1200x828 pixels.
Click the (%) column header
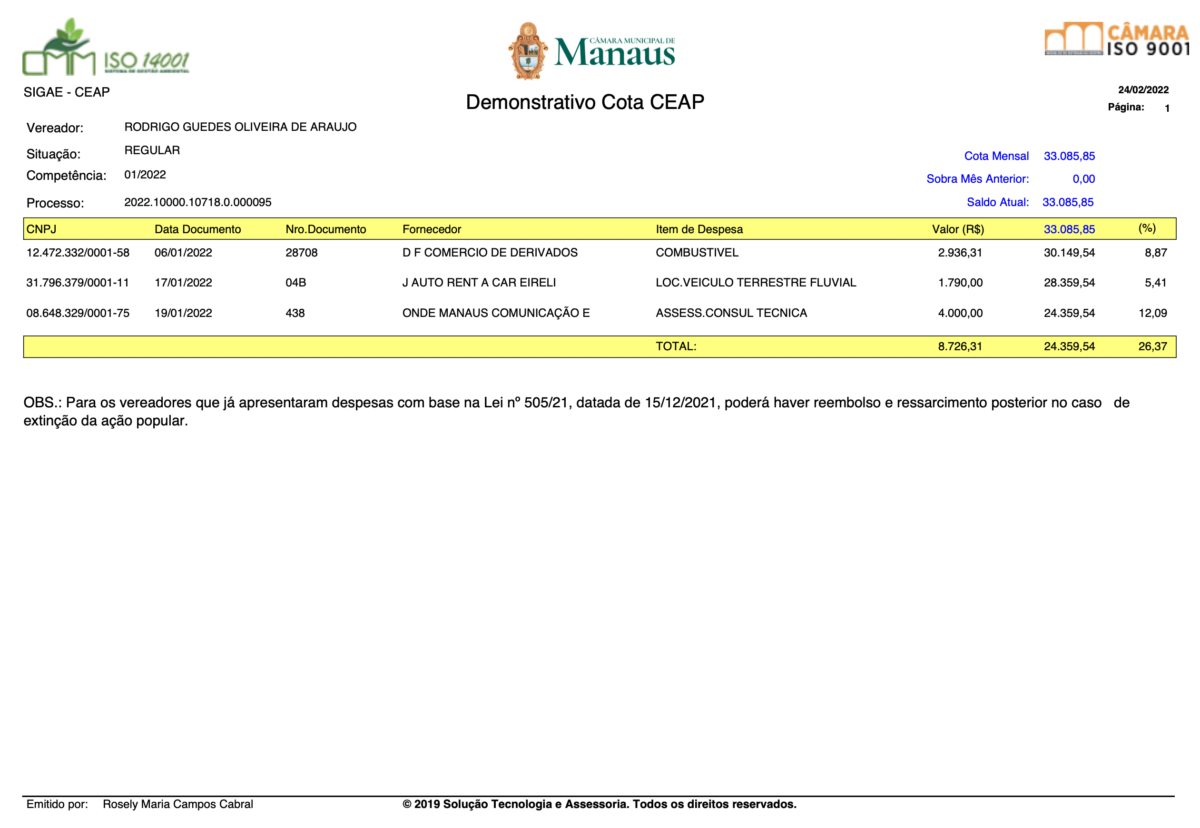[1147, 229]
